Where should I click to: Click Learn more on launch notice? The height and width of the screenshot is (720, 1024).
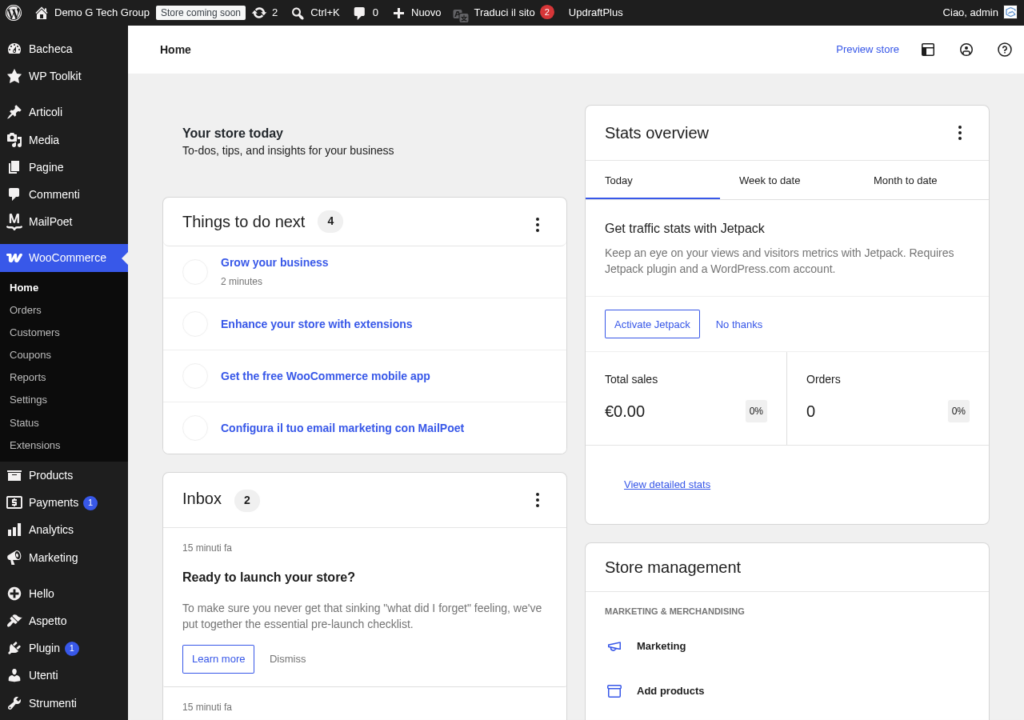pyautogui.click(x=218, y=659)
